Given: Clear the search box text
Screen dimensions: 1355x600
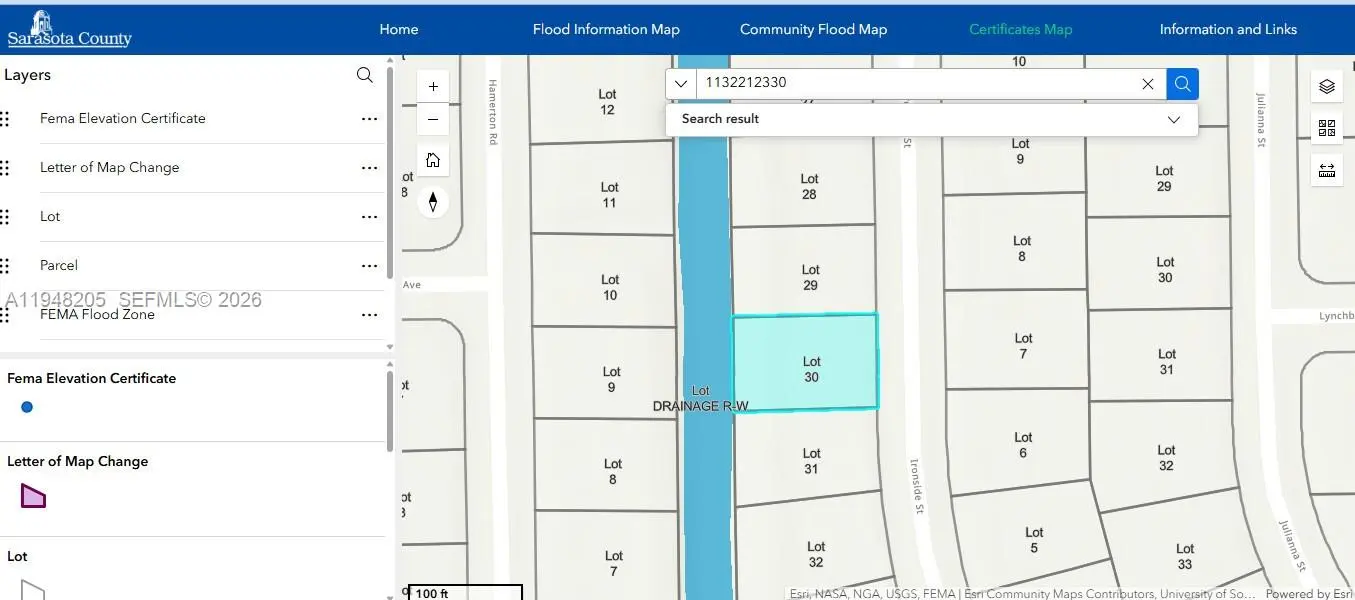Looking at the screenshot, I should 1148,84.
